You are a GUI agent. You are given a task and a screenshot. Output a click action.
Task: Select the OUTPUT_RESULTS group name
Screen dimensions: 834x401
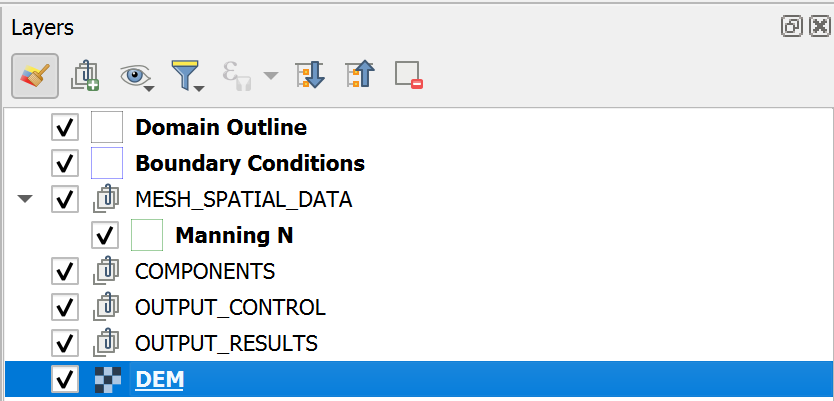tap(226, 343)
